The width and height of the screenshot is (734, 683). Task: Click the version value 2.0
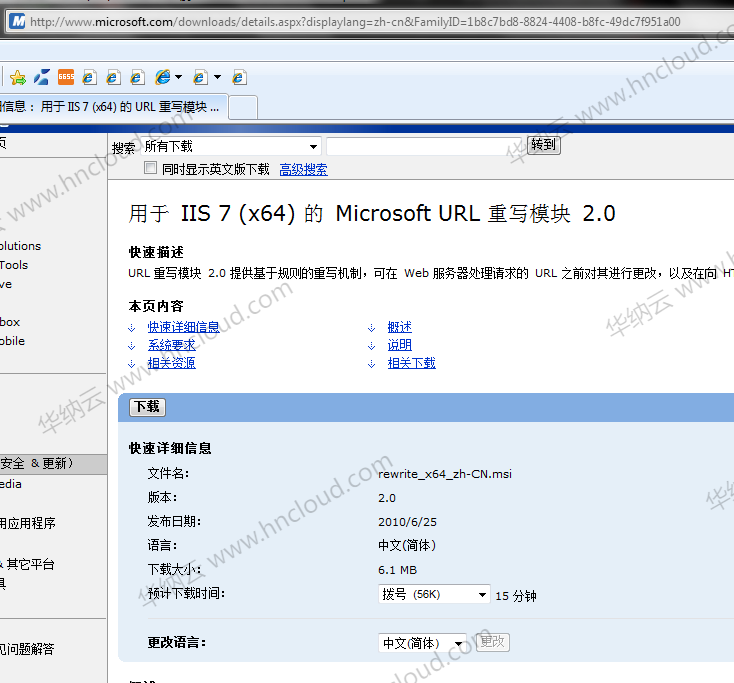(387, 498)
